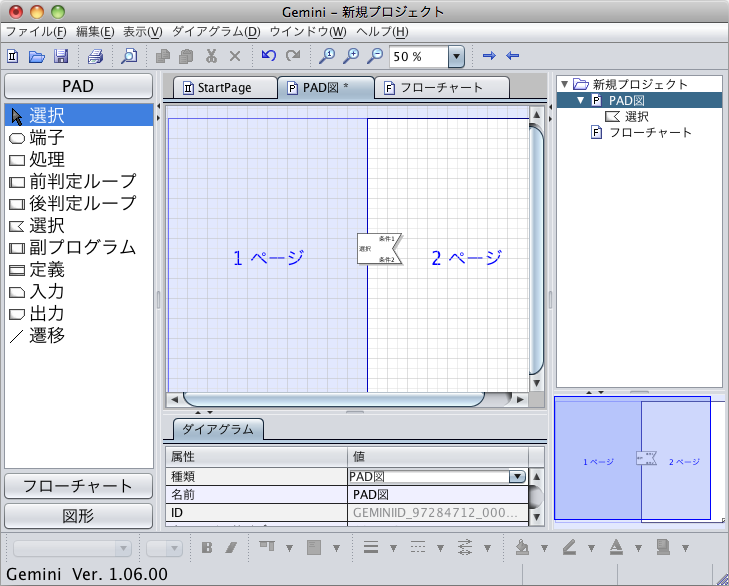Select the 副プログラム tool
729x586 pixels.
[x=79, y=247]
